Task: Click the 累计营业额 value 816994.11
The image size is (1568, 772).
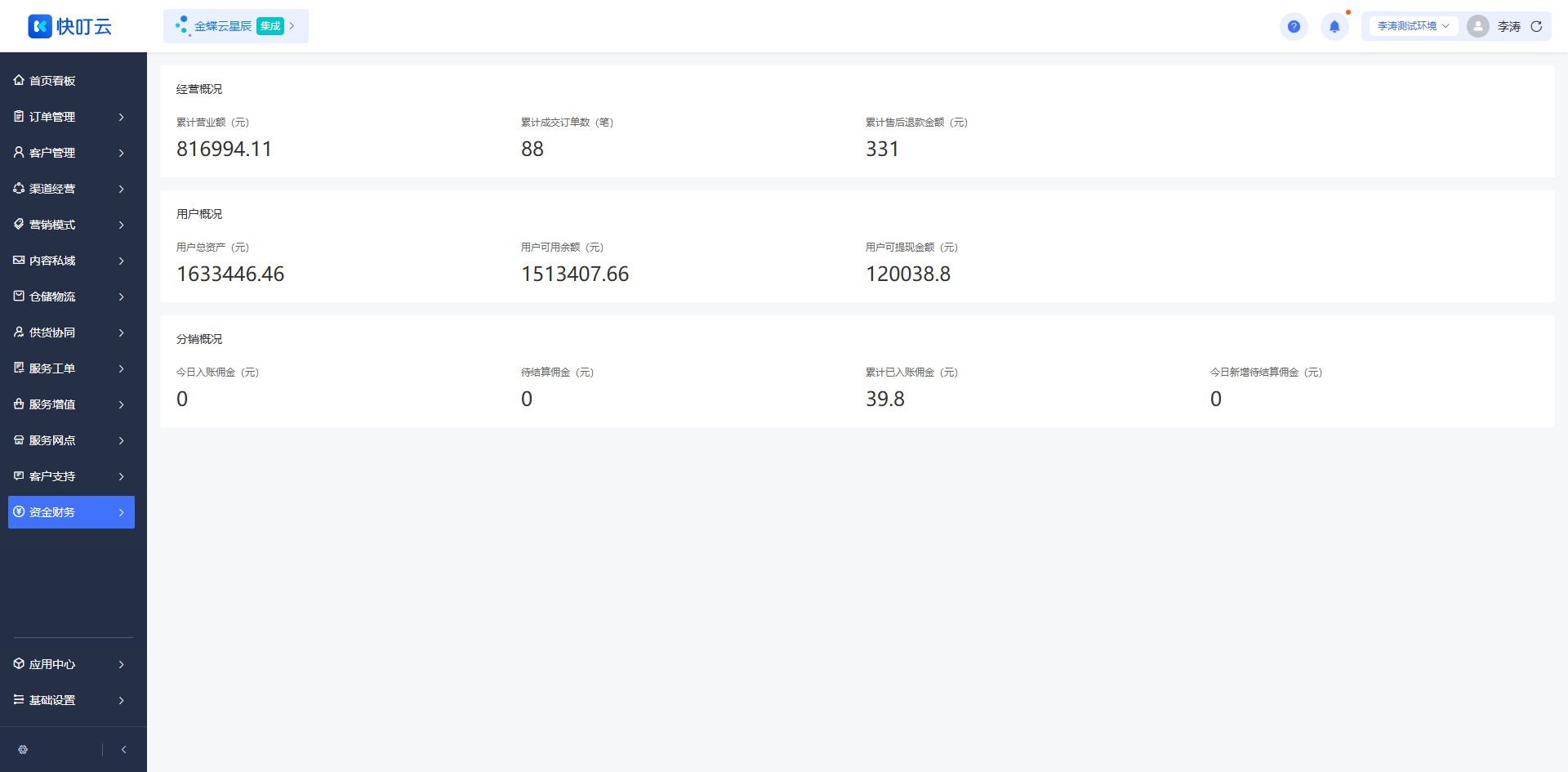Action: tap(224, 149)
